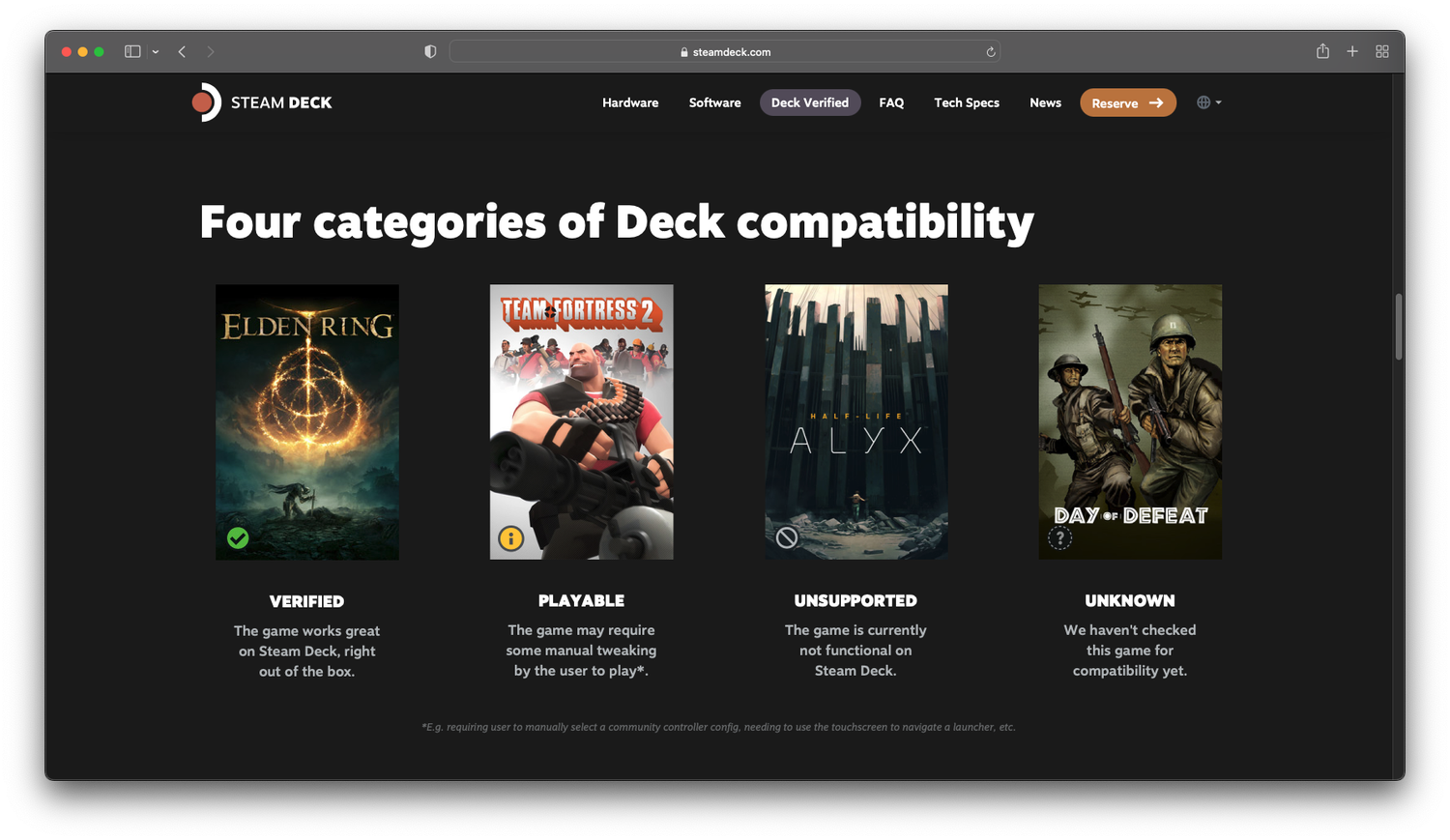Toggle the browser sidebar
This screenshot has width=1450, height=840.
(131, 51)
